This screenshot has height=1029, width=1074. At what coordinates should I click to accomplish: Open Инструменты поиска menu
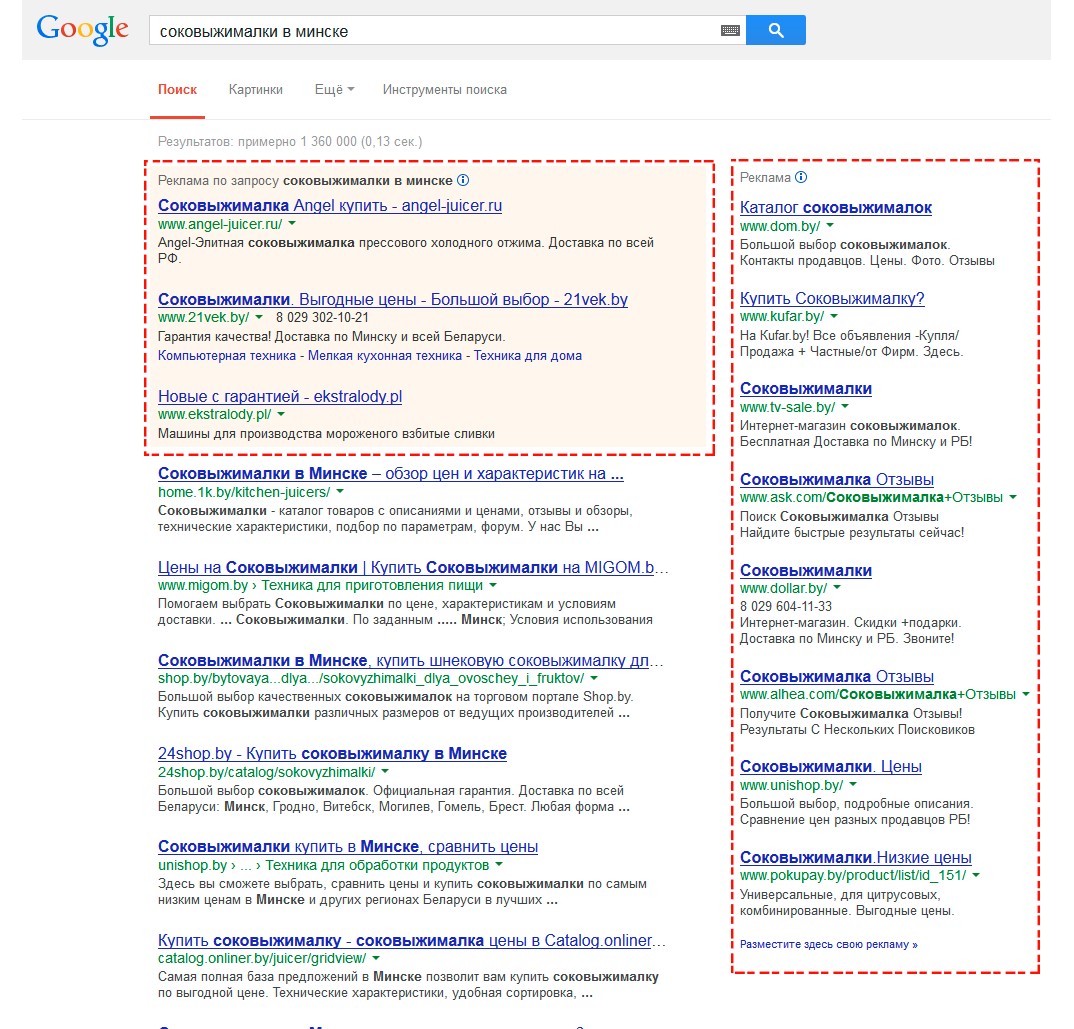tap(445, 90)
